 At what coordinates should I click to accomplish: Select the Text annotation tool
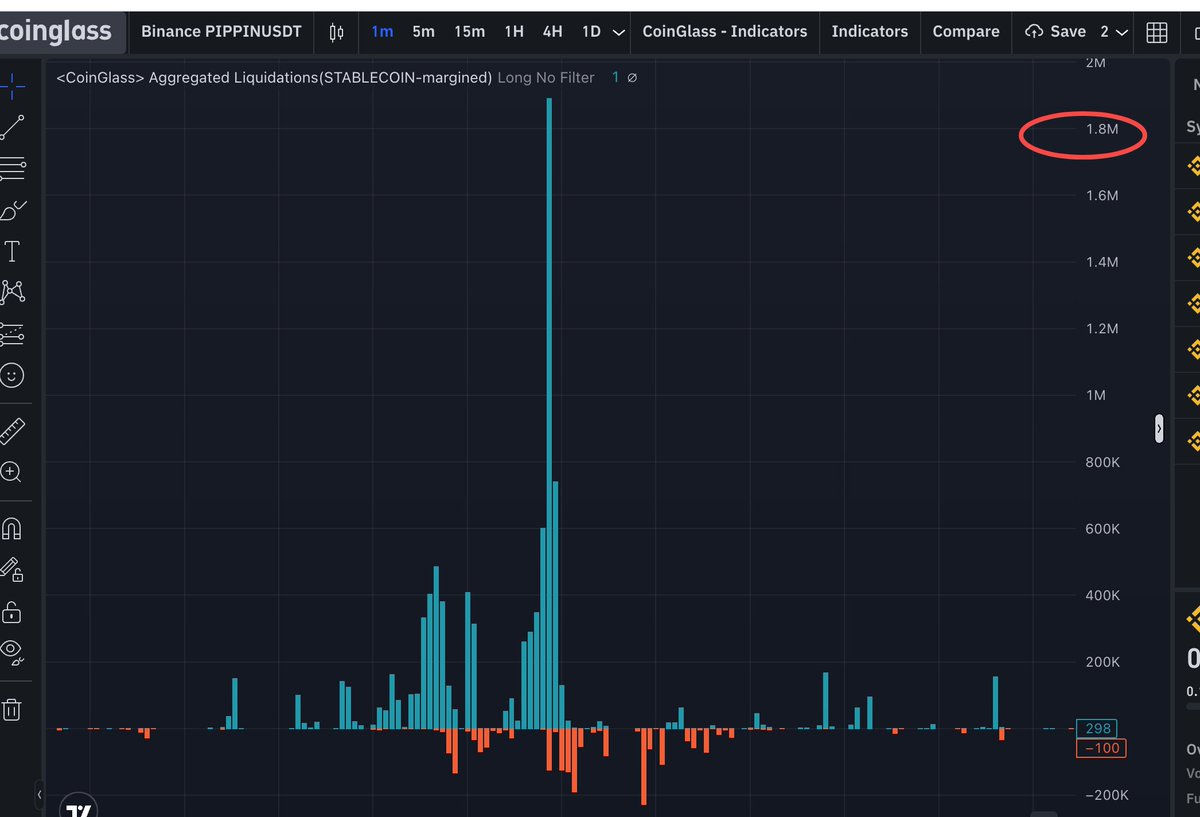(x=12, y=251)
